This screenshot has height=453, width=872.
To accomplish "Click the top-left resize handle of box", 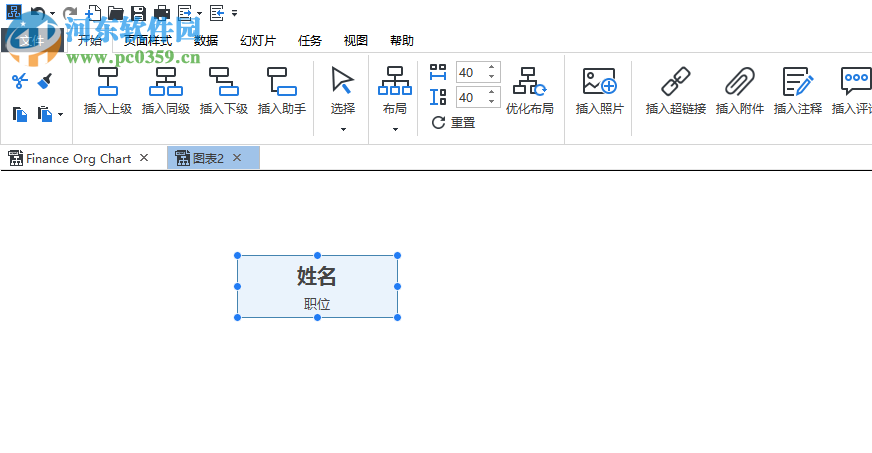I will pyautogui.click(x=237, y=256).
